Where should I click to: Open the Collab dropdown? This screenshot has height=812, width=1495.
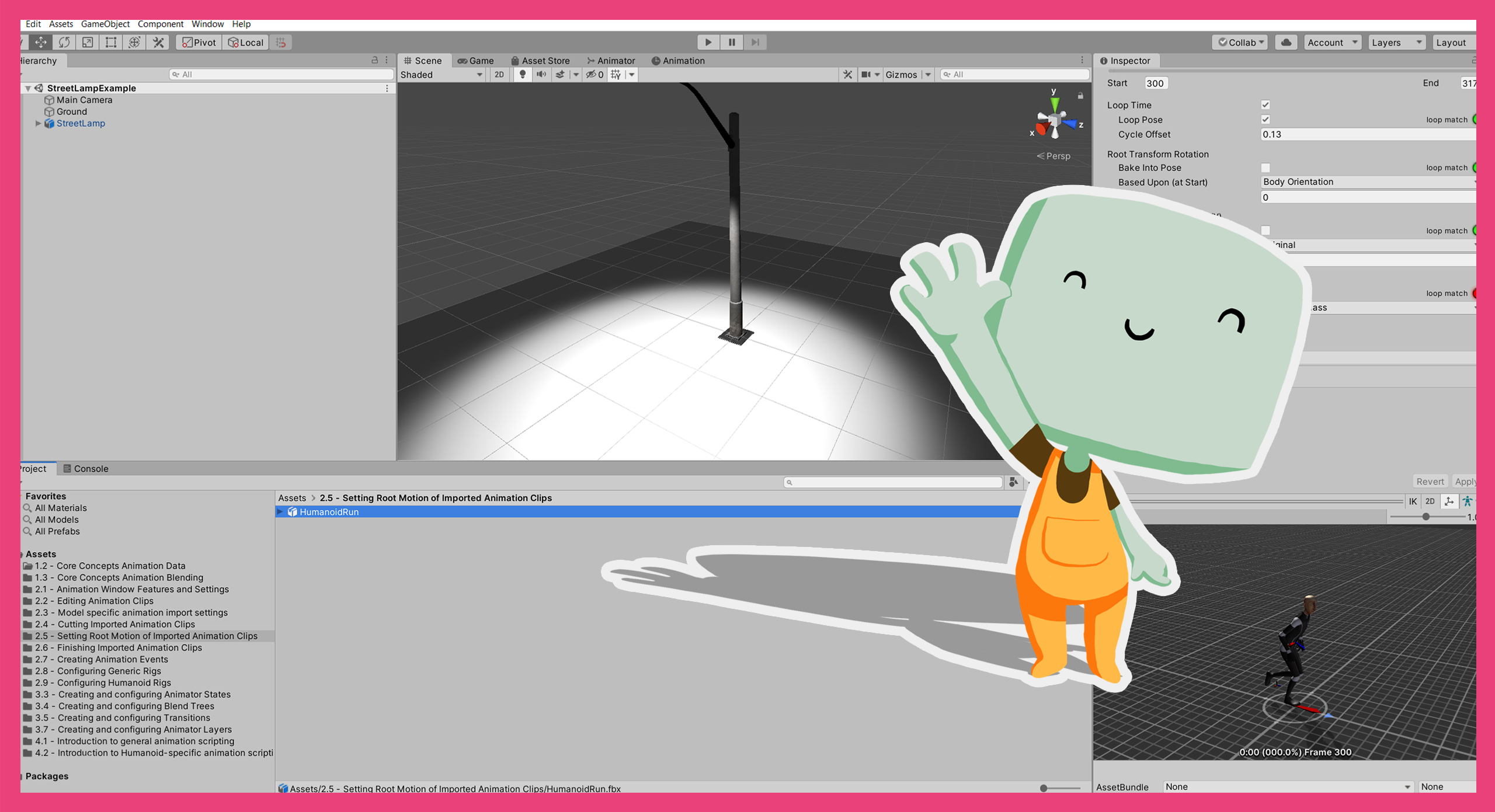(1240, 43)
